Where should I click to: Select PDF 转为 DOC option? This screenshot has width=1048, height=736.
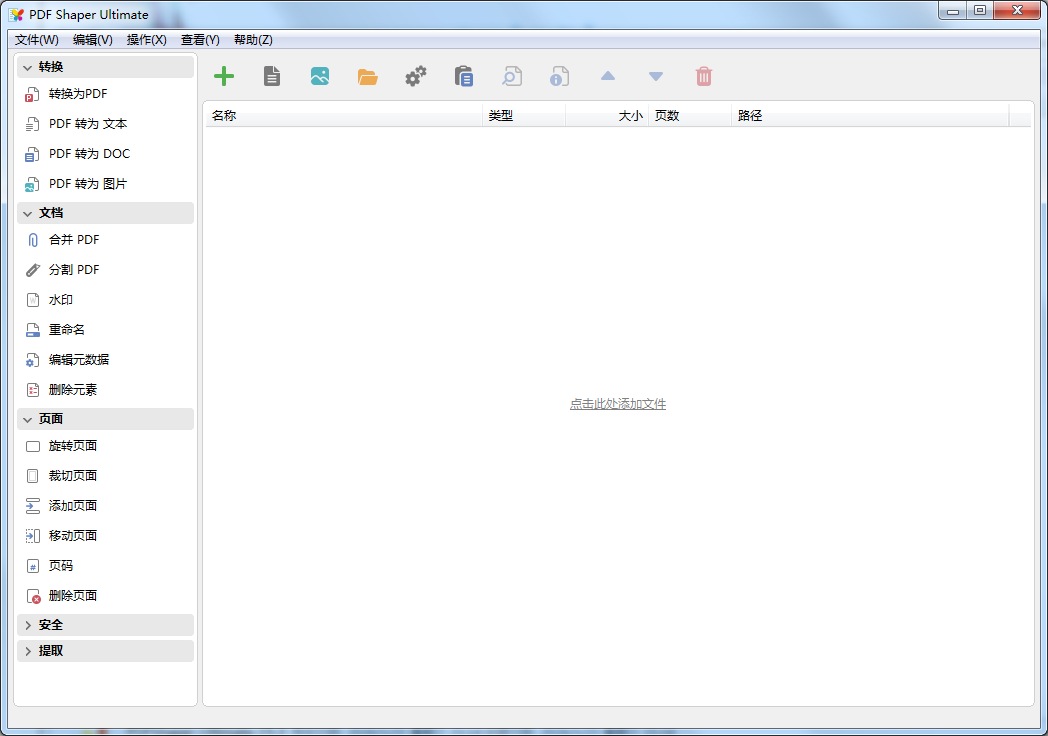[89, 154]
